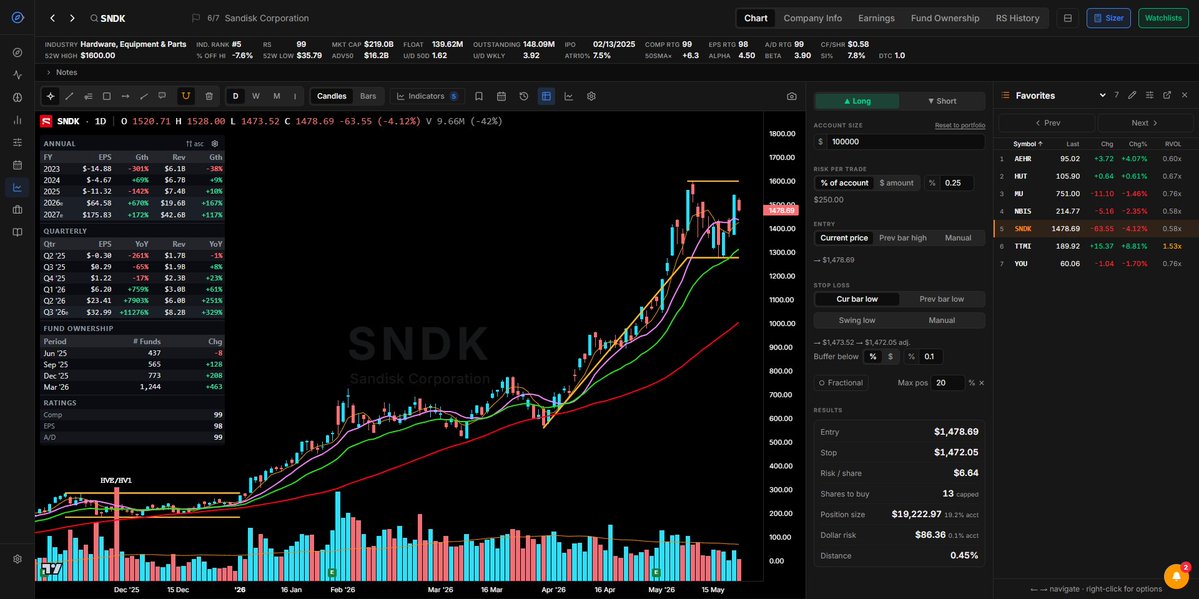Select the crosshair cursor tool
The width and height of the screenshot is (1199, 599).
click(x=50, y=96)
